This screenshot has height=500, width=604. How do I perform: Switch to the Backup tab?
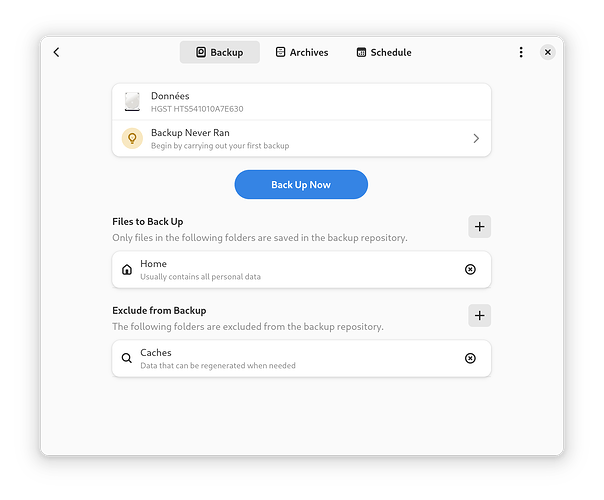[219, 52]
